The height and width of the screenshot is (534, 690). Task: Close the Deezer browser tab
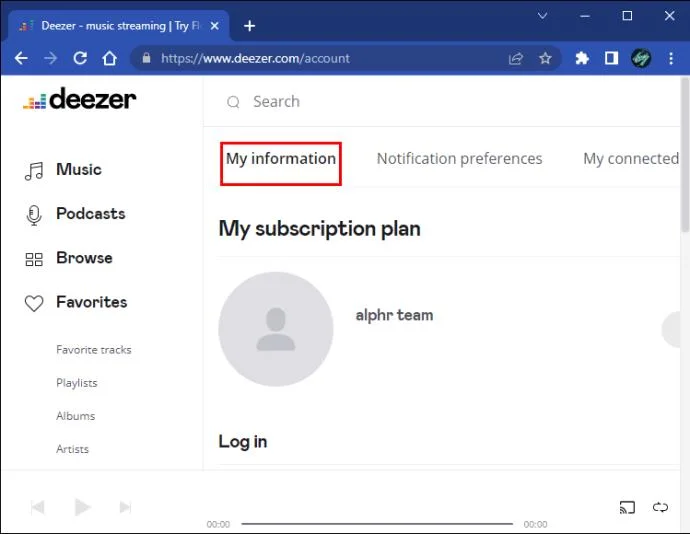coord(215,26)
